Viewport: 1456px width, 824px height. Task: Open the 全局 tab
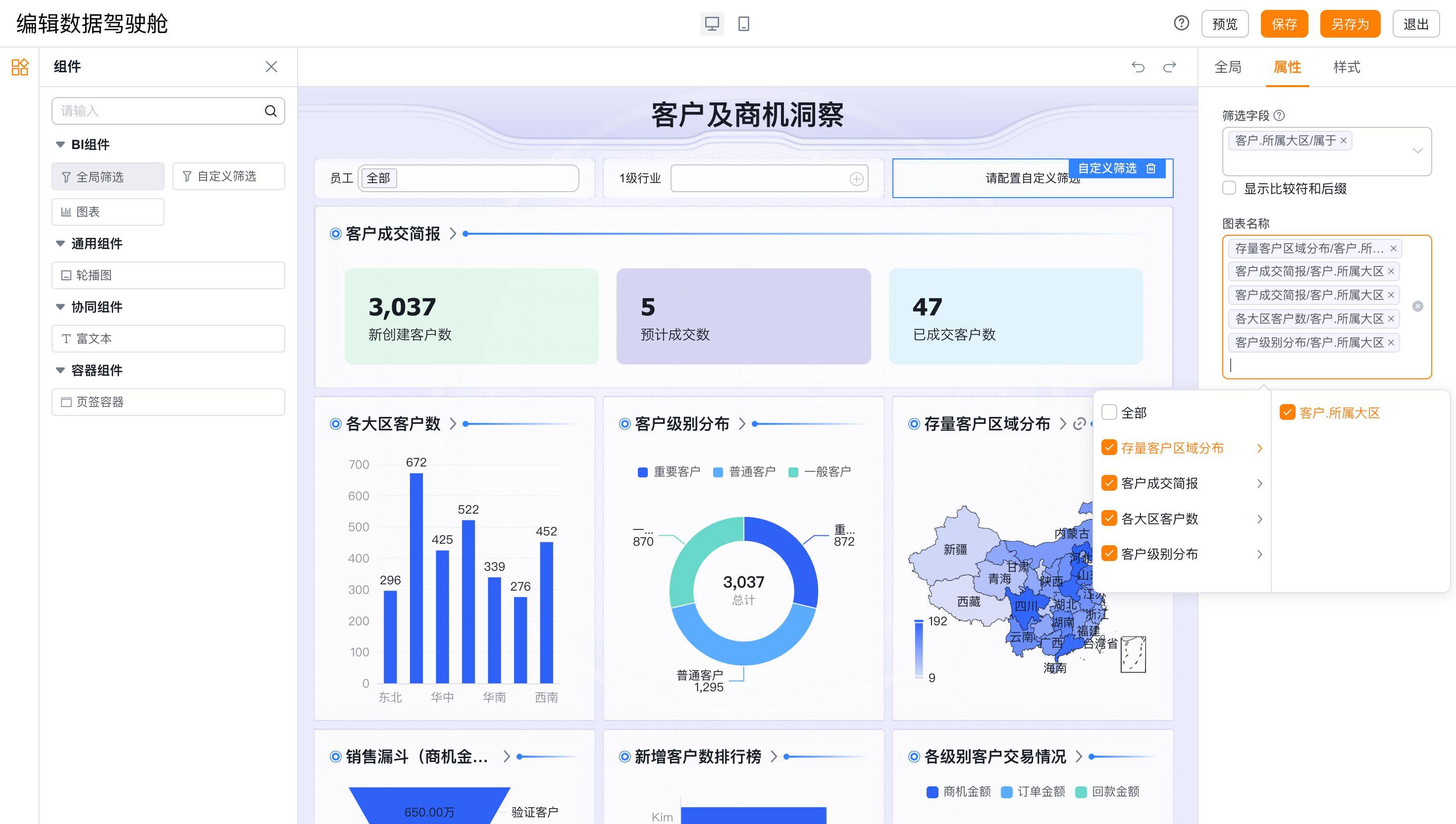[1227, 67]
